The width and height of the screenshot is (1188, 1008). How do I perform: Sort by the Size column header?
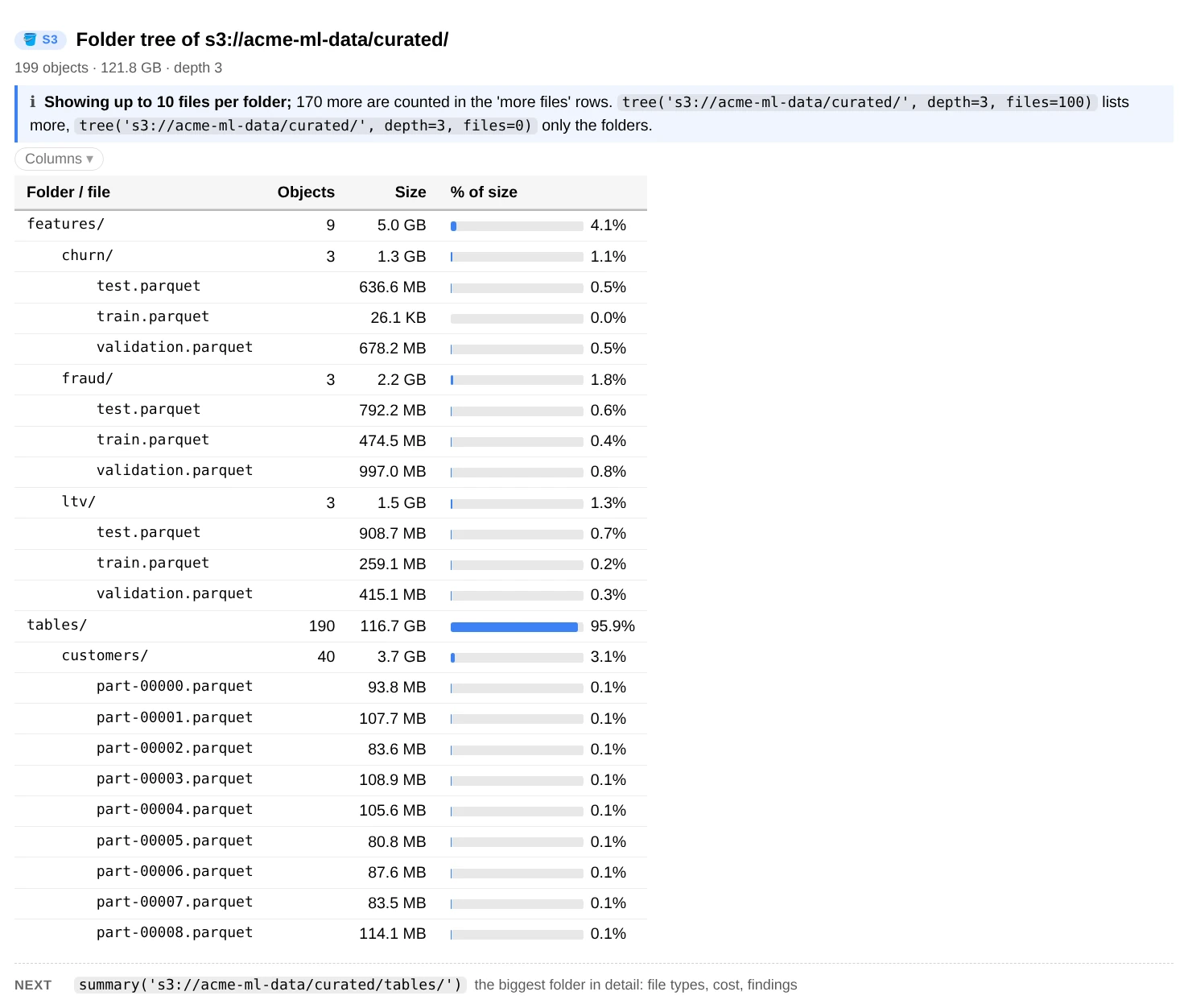410,192
